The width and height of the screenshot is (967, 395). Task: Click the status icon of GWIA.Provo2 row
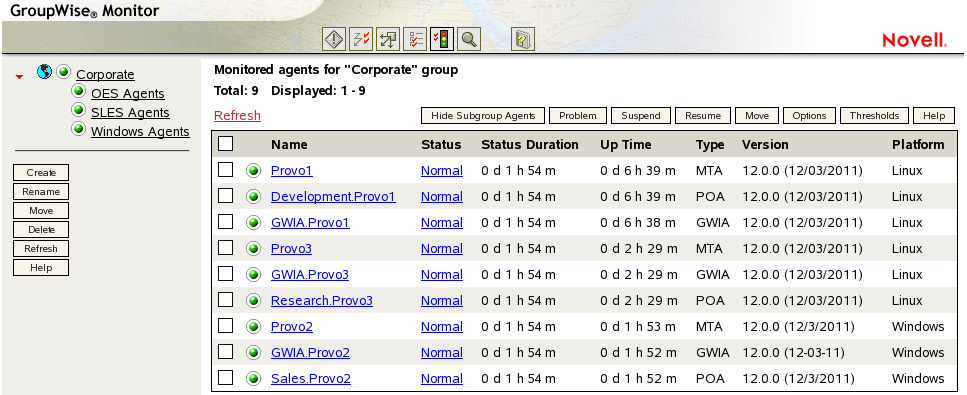click(253, 352)
